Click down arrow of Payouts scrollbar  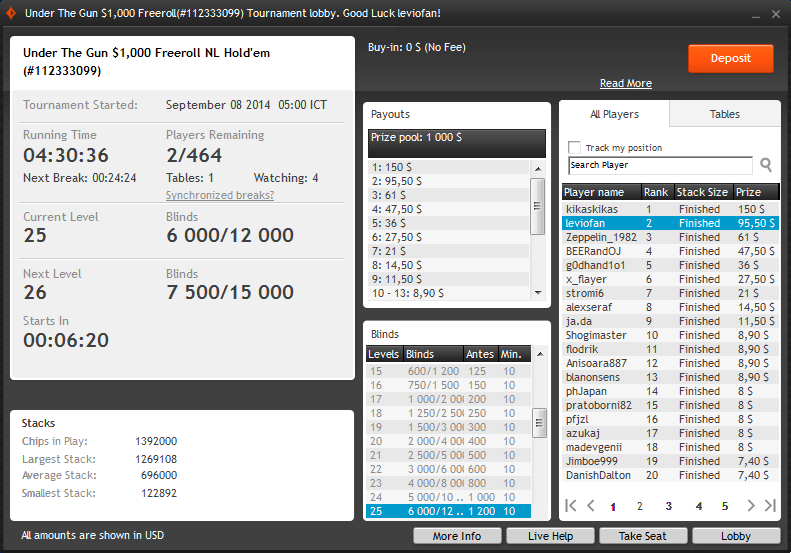click(538, 293)
